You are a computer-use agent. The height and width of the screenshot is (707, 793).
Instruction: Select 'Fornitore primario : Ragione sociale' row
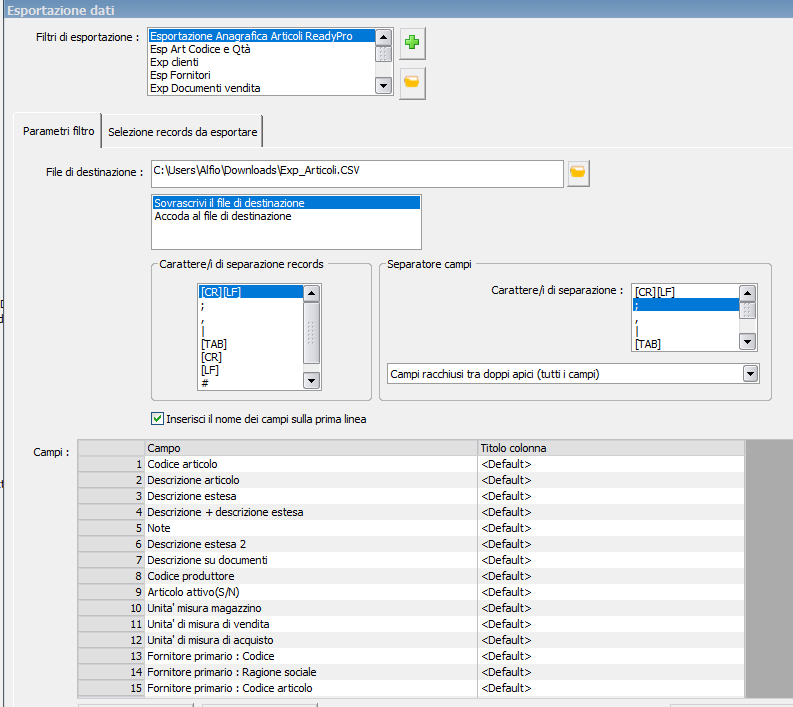[311, 672]
